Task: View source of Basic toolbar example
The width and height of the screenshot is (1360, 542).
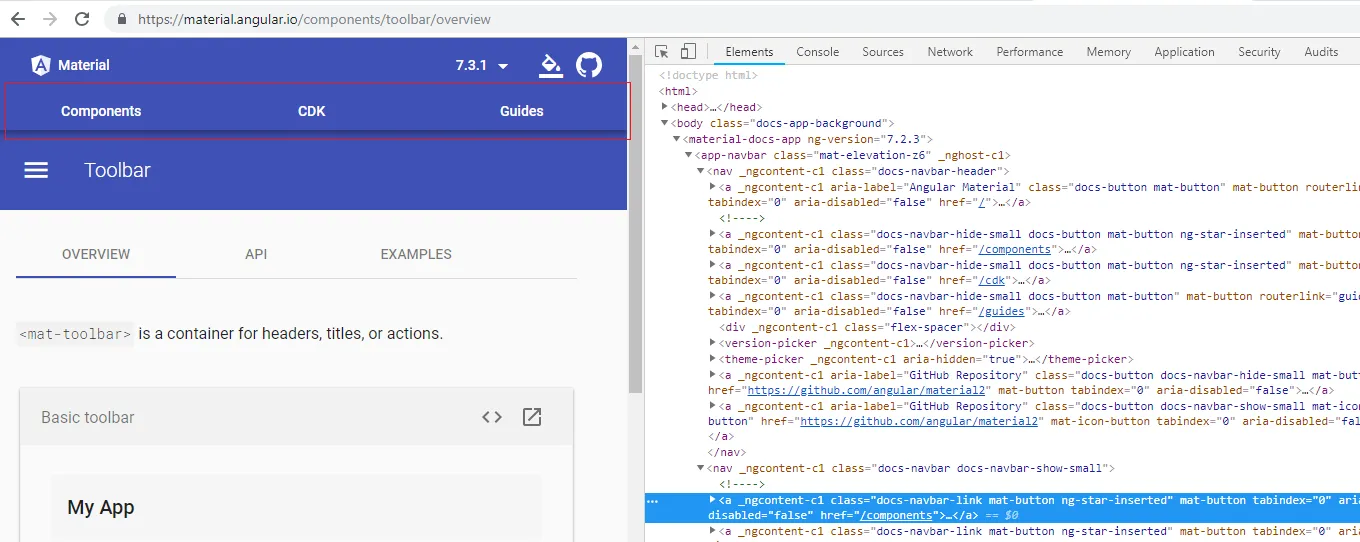Action: click(492, 417)
